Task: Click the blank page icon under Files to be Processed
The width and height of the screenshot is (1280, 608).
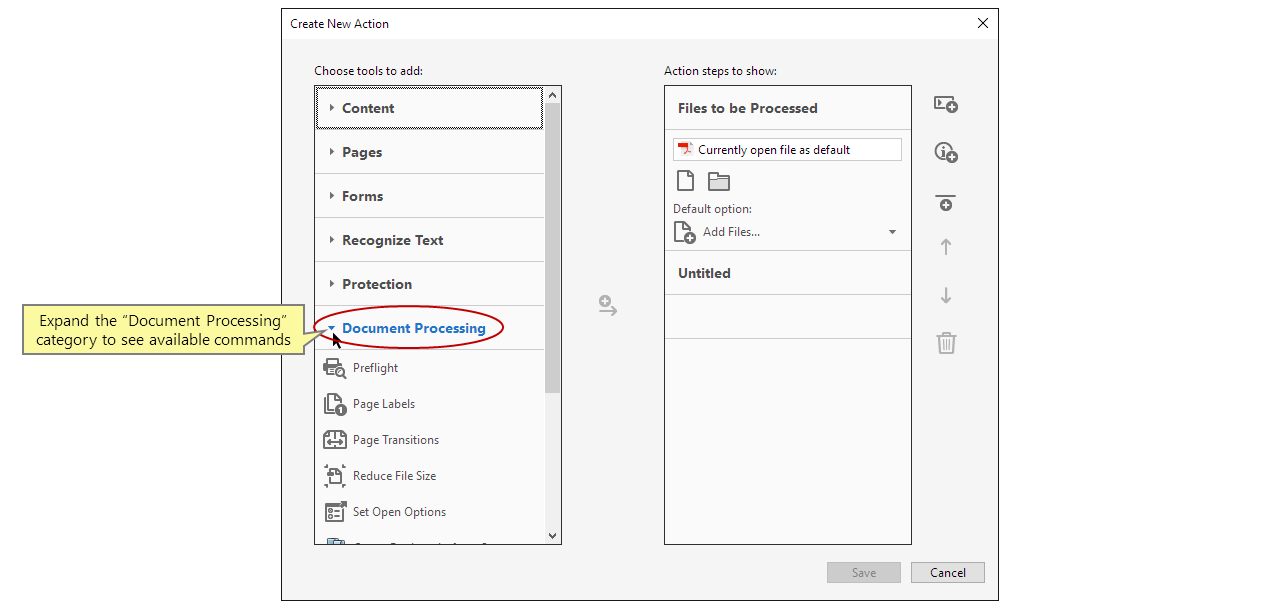Action: pos(685,180)
